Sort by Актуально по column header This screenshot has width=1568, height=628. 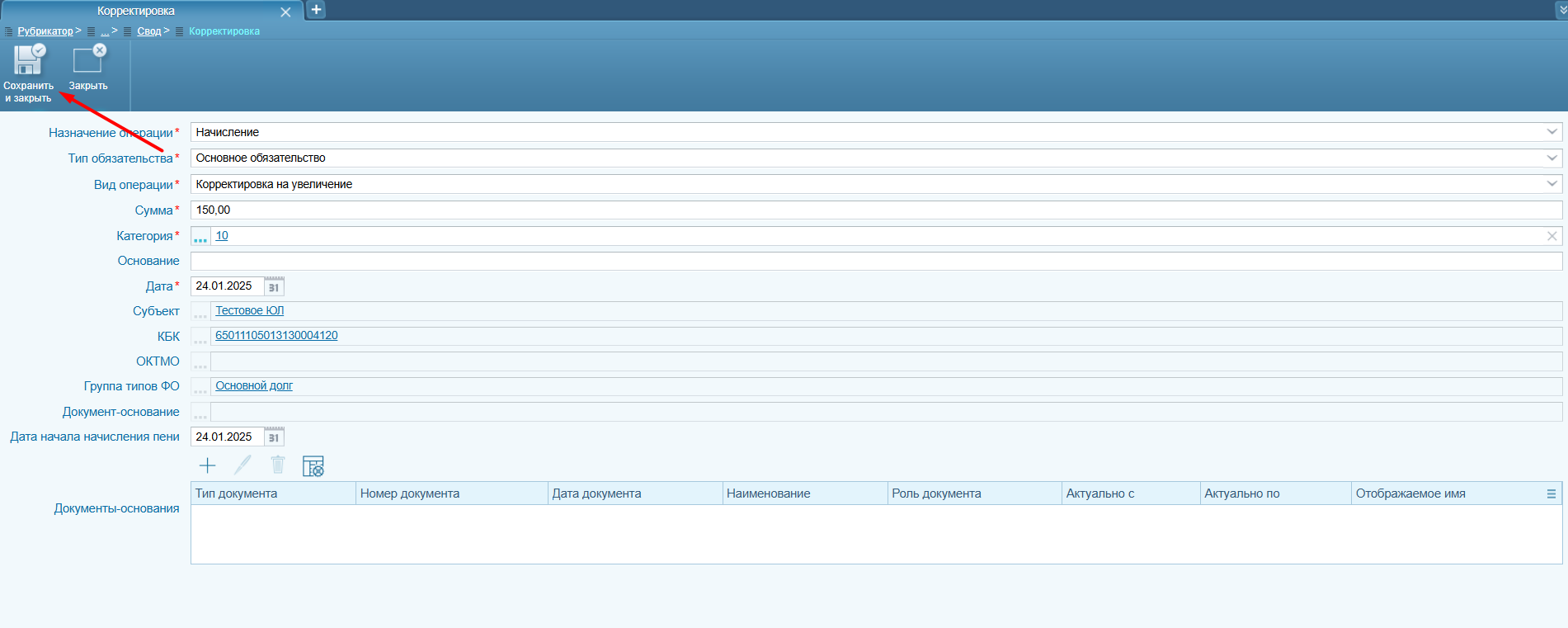pos(1276,493)
